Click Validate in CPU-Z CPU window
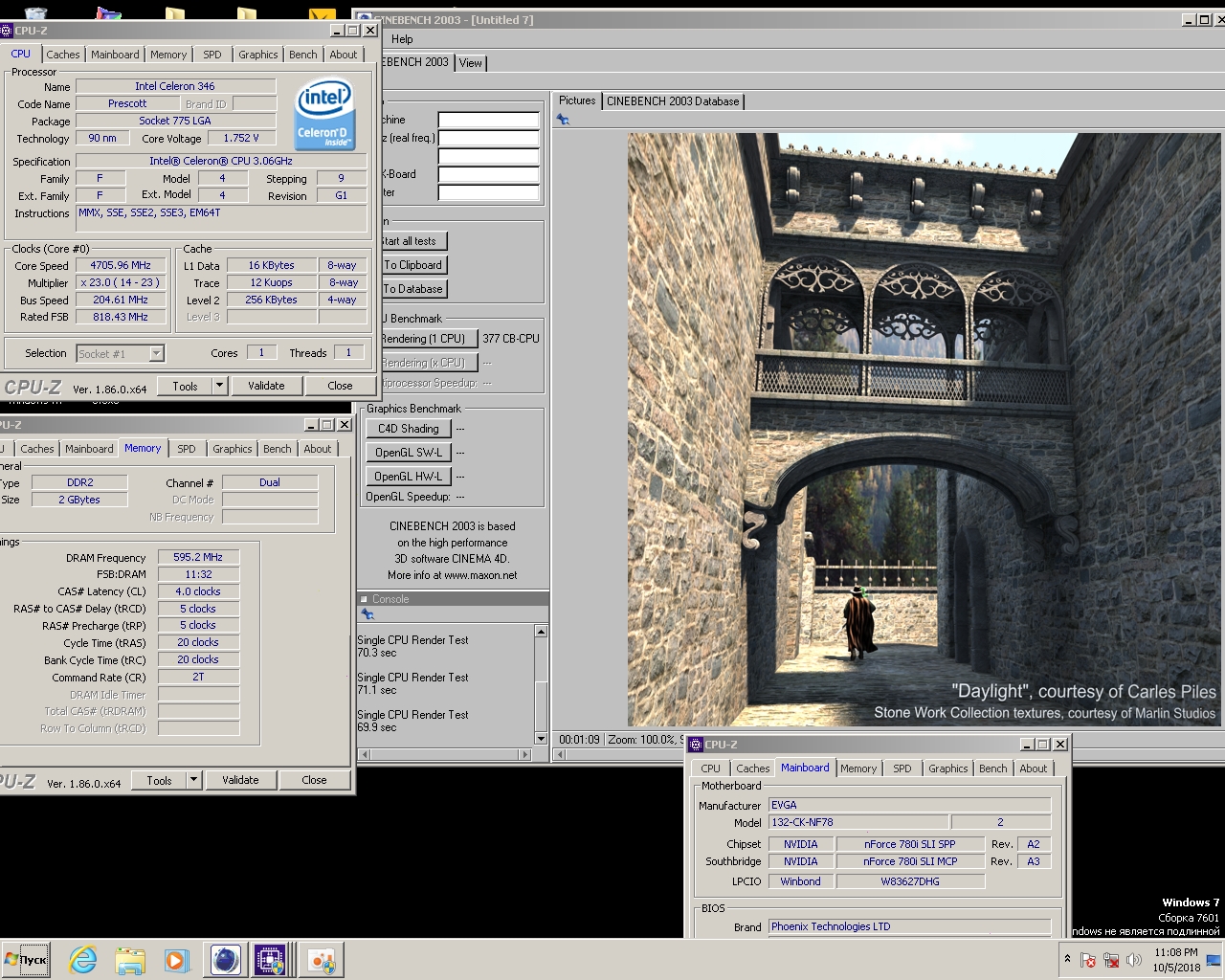Image resolution: width=1225 pixels, height=980 pixels. coord(266,386)
